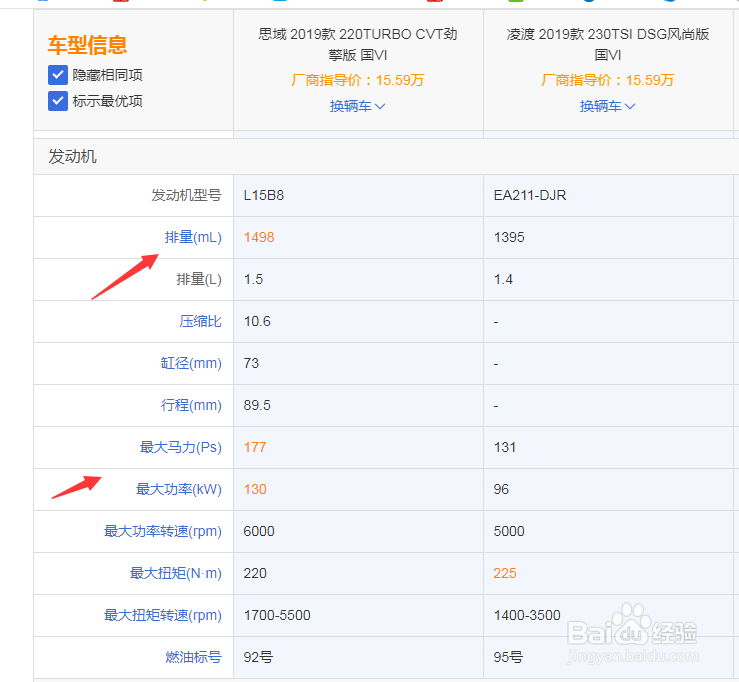Click the 排量(mL) parameter link

click(x=193, y=237)
